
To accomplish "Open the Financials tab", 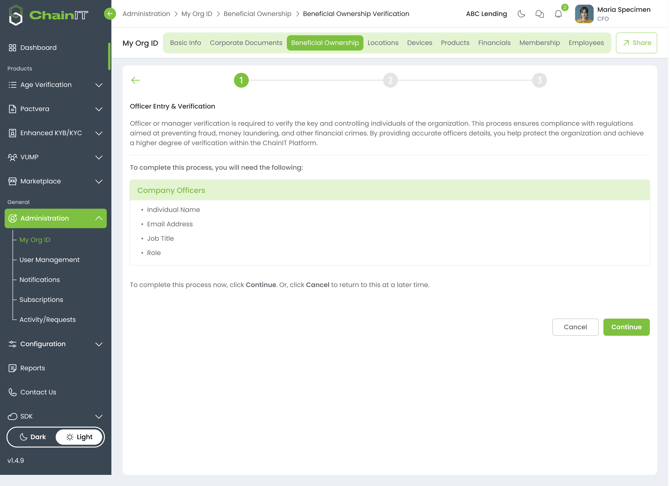I will (x=494, y=43).
